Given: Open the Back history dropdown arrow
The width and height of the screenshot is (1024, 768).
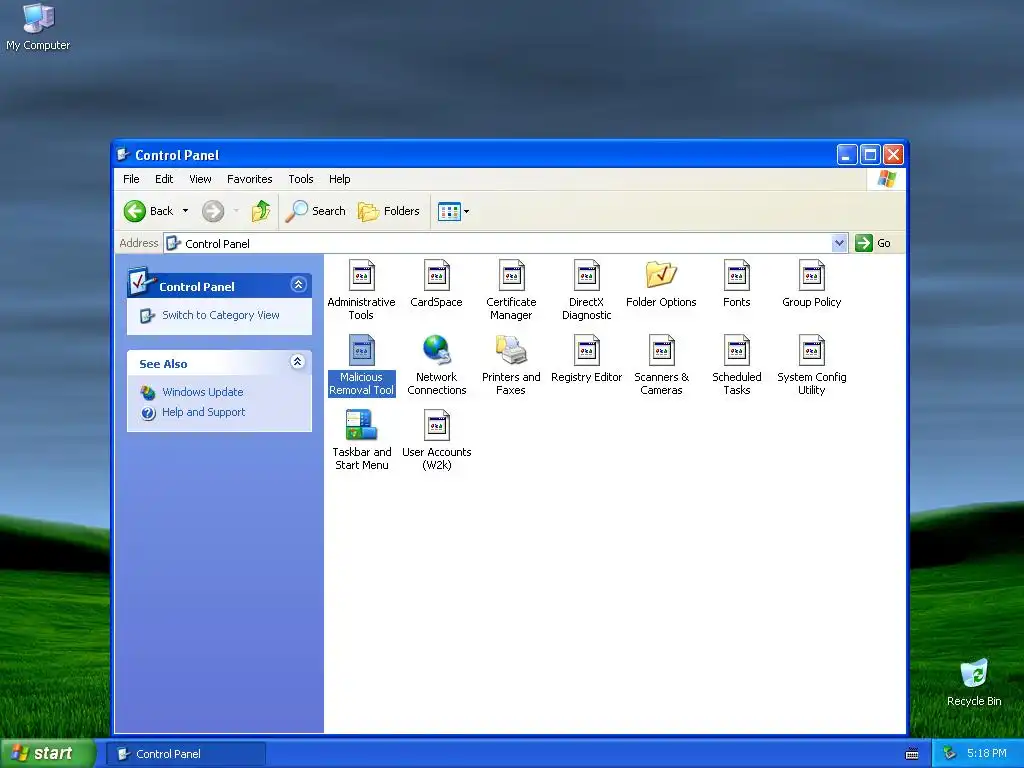Looking at the screenshot, I should [185, 211].
